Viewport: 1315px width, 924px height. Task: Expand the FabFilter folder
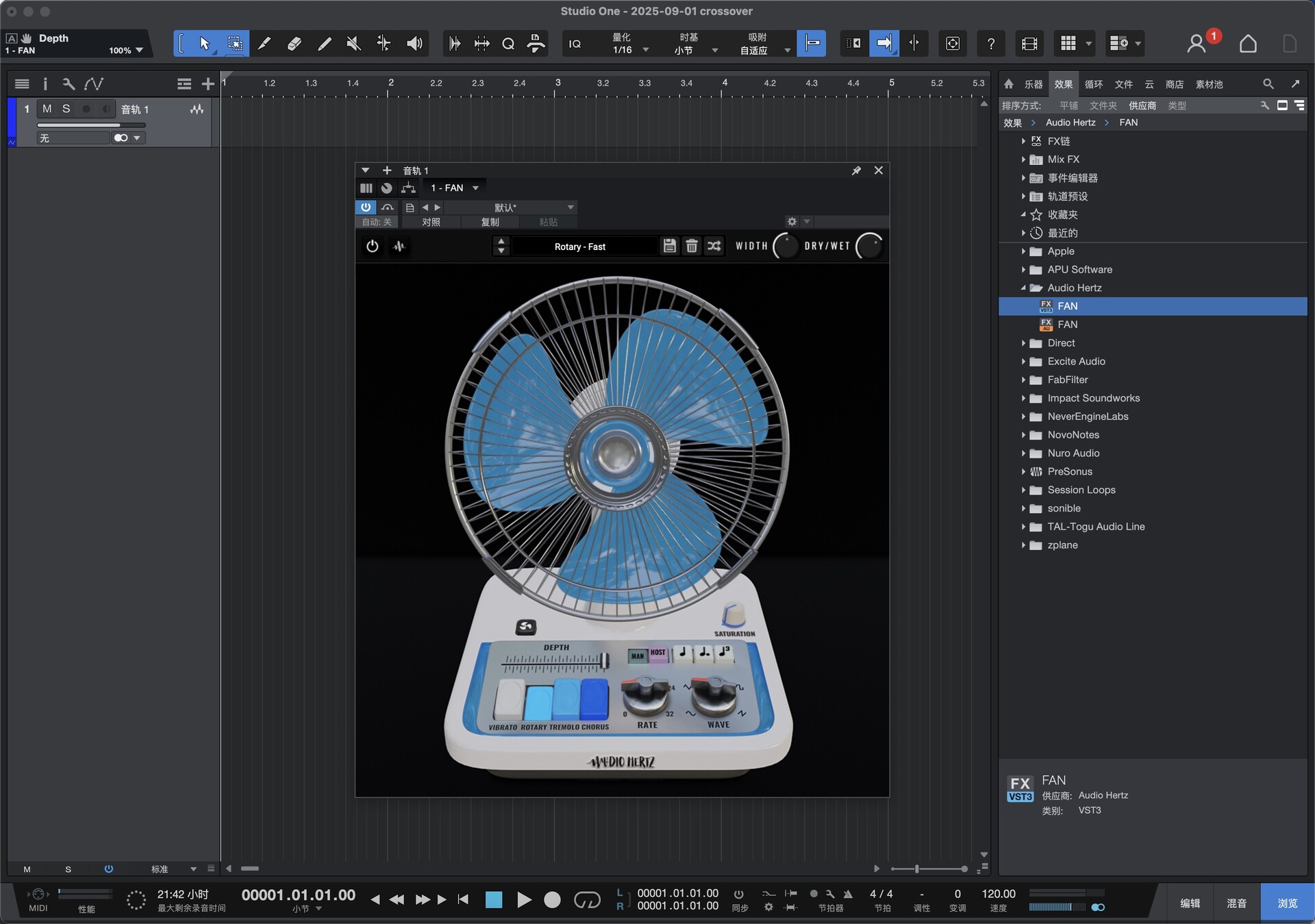1023,379
